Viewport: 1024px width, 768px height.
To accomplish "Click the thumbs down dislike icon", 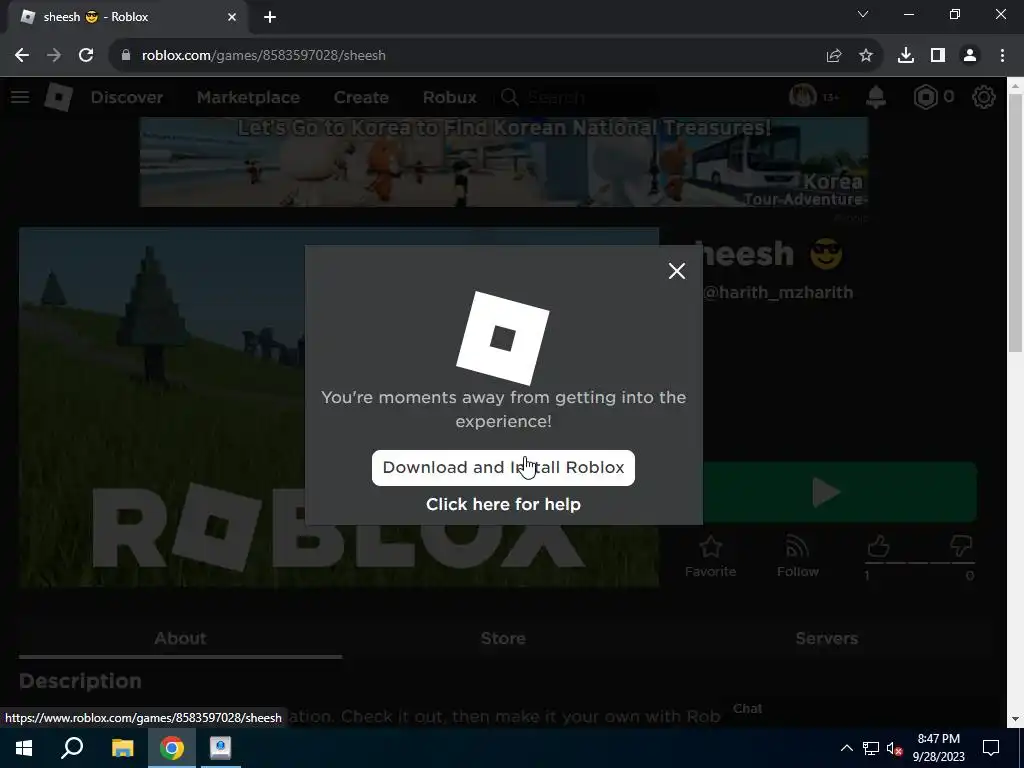I will point(961,546).
